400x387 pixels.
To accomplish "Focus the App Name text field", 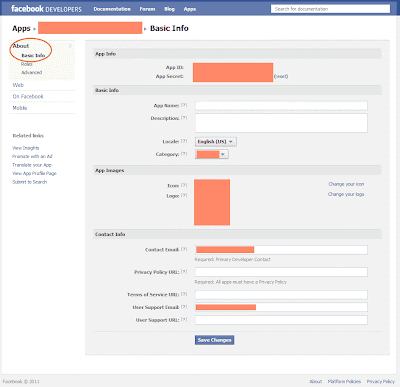I will 281,106.
